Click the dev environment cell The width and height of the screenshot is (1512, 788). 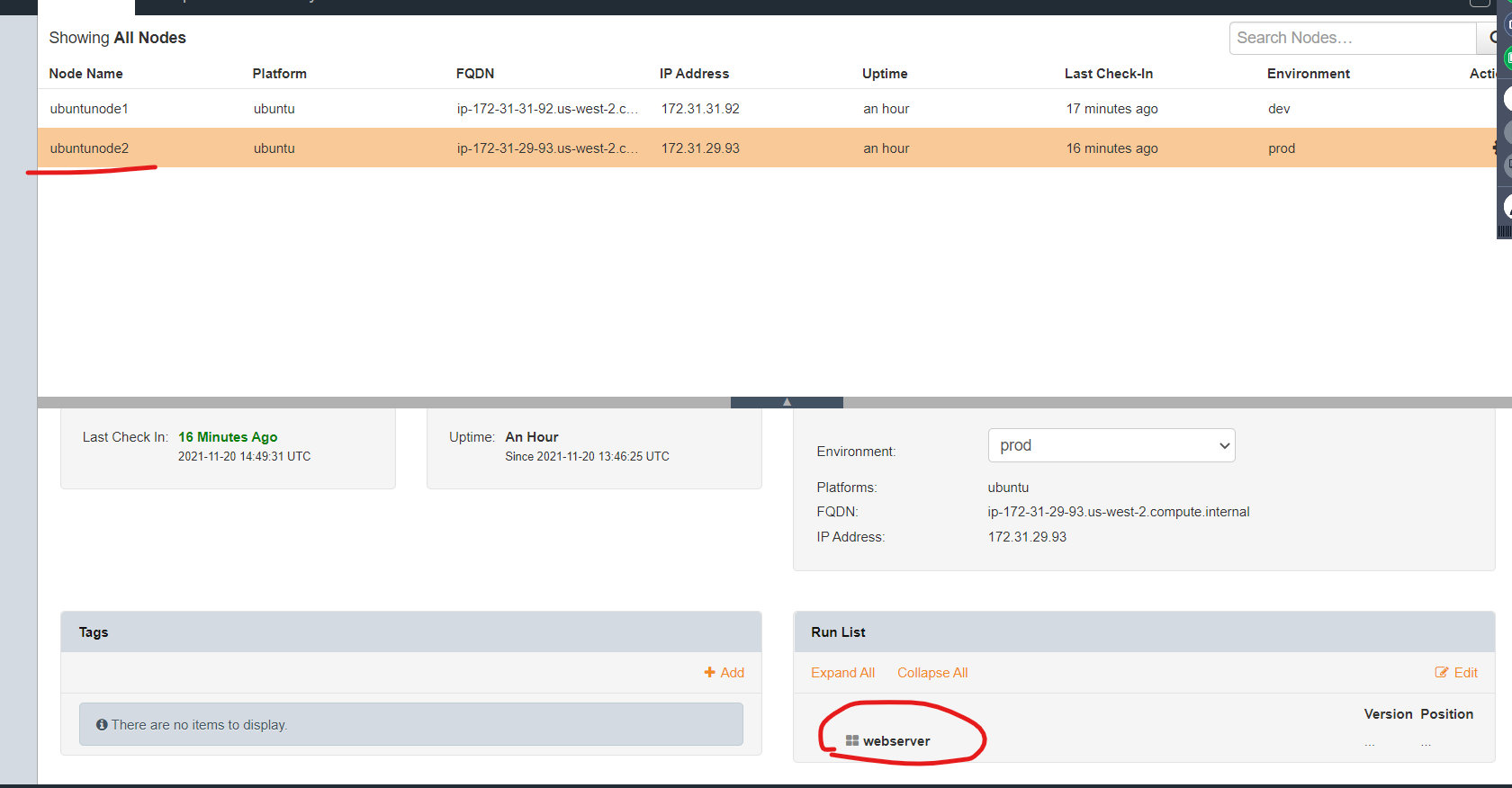(x=1279, y=109)
